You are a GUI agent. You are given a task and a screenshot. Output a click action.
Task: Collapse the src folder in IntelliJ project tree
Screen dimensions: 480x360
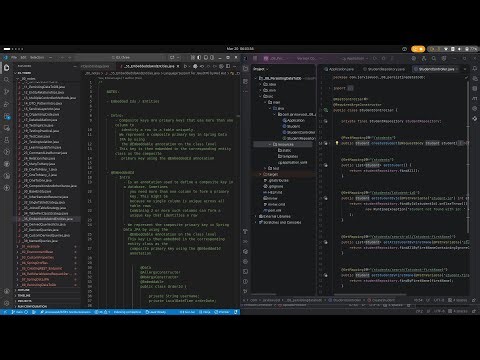[261, 96]
